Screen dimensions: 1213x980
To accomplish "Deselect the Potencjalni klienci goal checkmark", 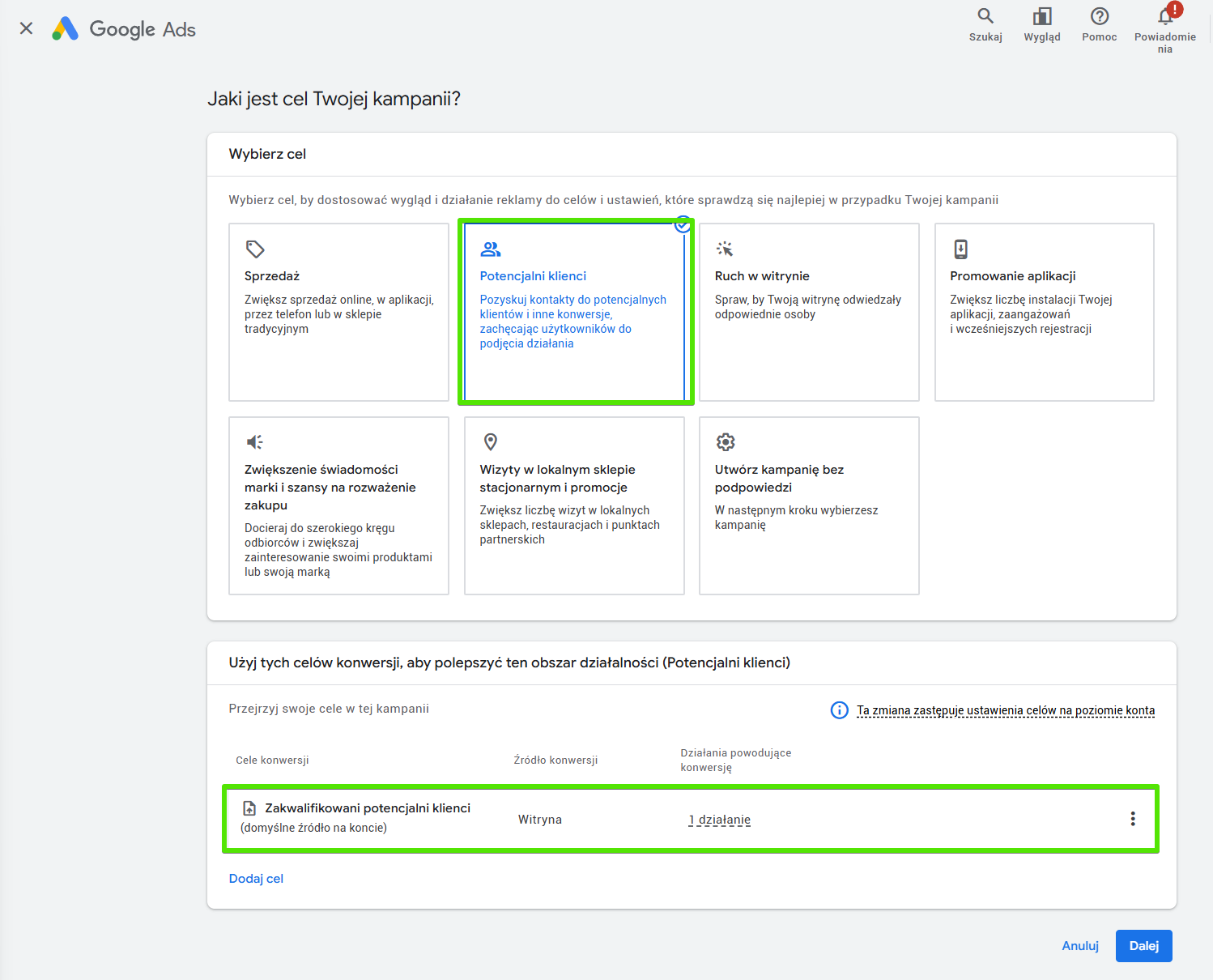I will tap(683, 225).
